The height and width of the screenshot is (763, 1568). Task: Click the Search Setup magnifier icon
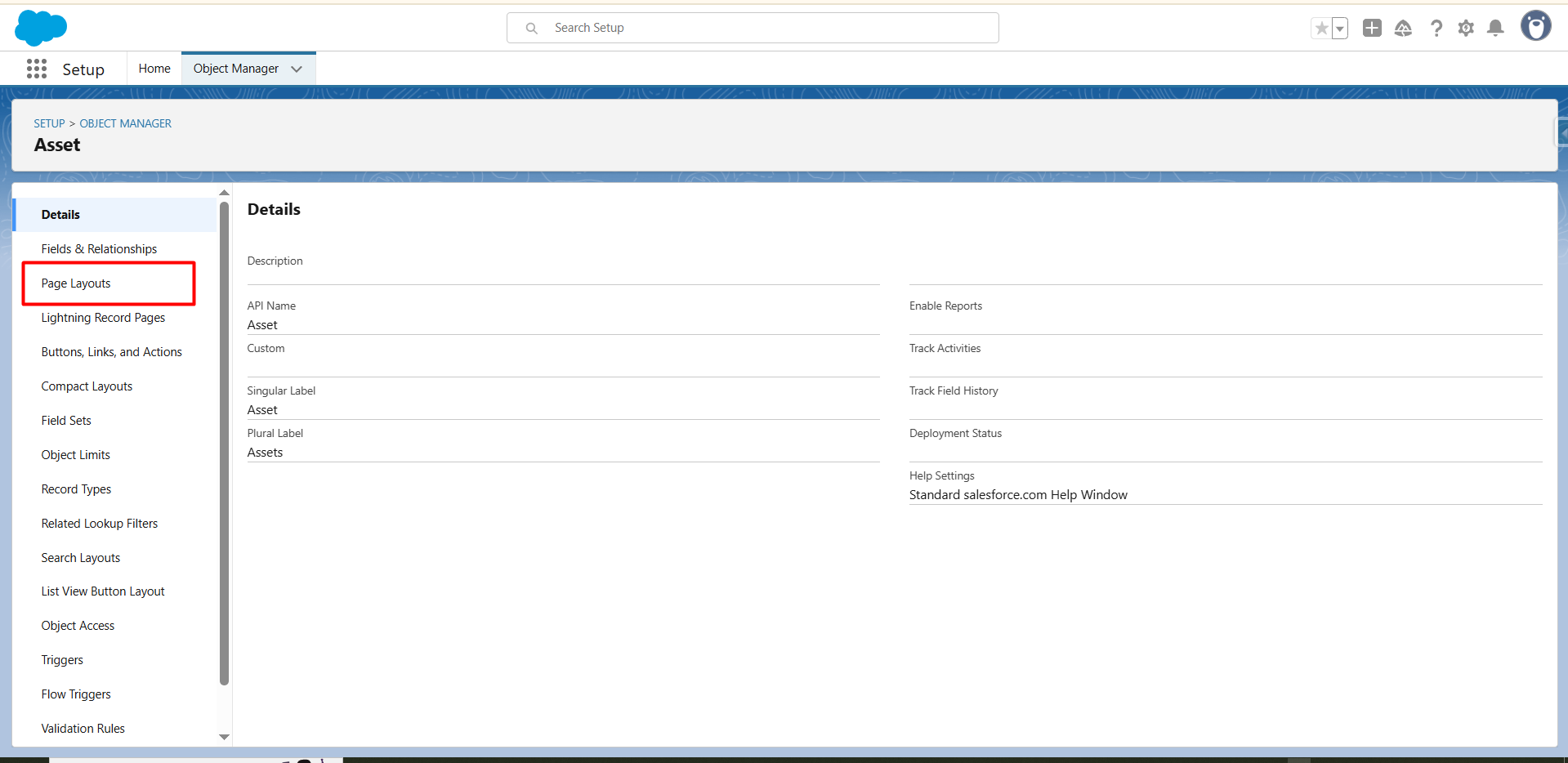(x=532, y=28)
